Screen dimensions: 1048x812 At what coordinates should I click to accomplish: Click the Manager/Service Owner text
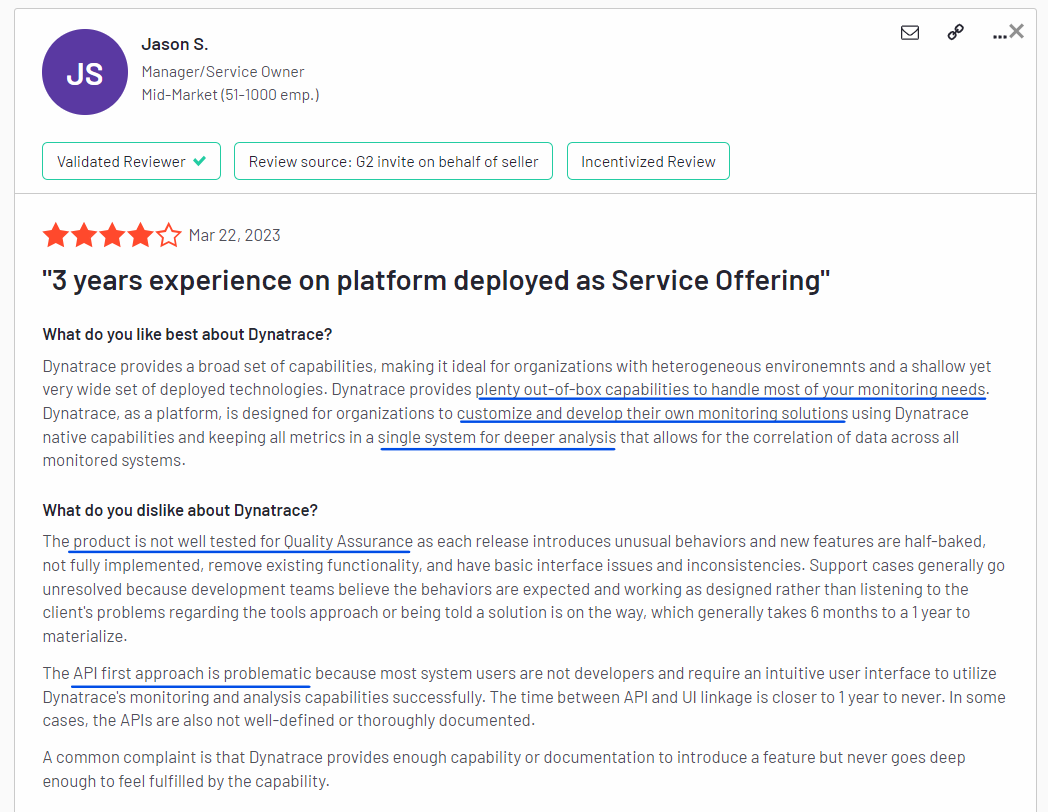click(223, 72)
